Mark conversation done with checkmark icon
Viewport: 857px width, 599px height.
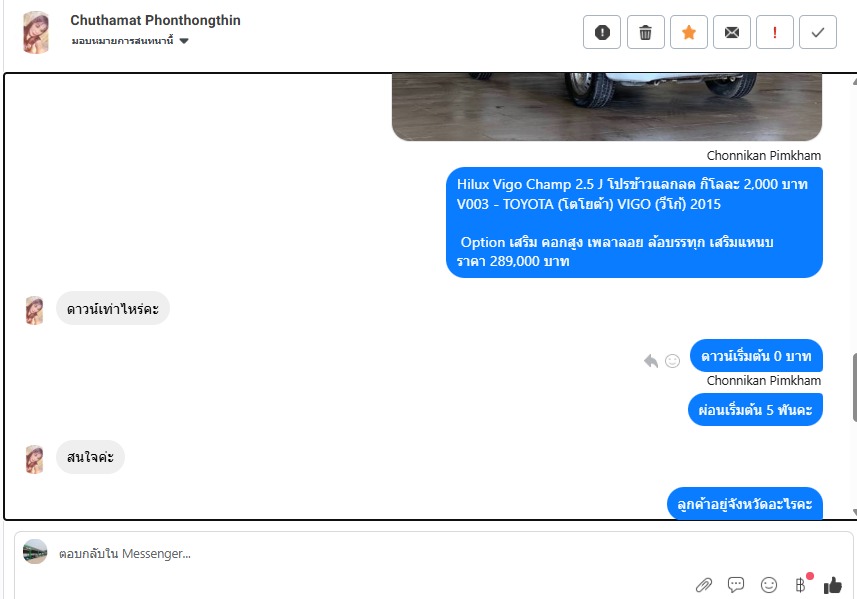(818, 32)
